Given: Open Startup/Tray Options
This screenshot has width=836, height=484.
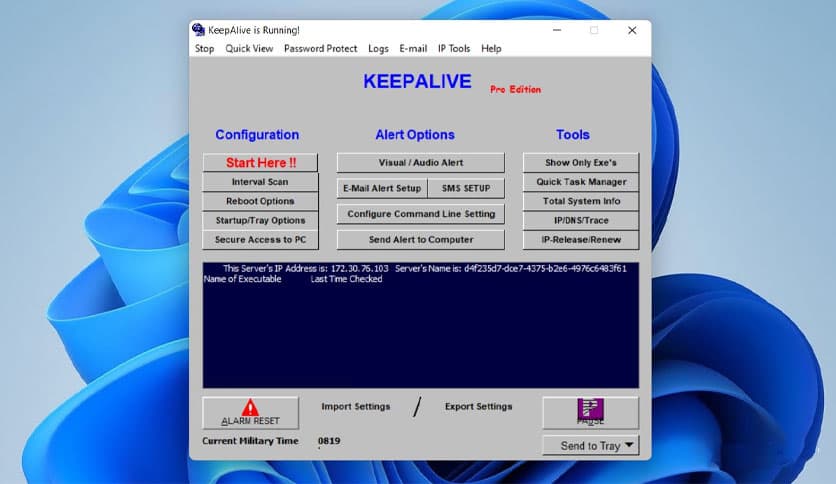Looking at the screenshot, I should [260, 220].
